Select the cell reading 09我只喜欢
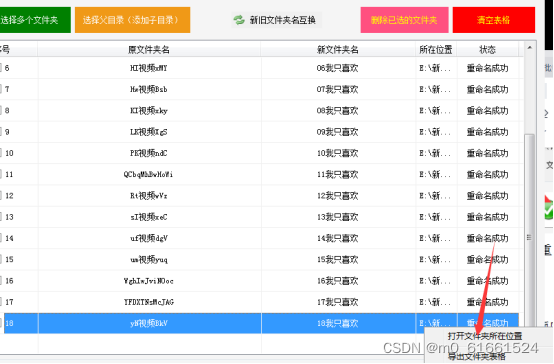Screen dimensions: 554x364 pyautogui.click(x=337, y=132)
